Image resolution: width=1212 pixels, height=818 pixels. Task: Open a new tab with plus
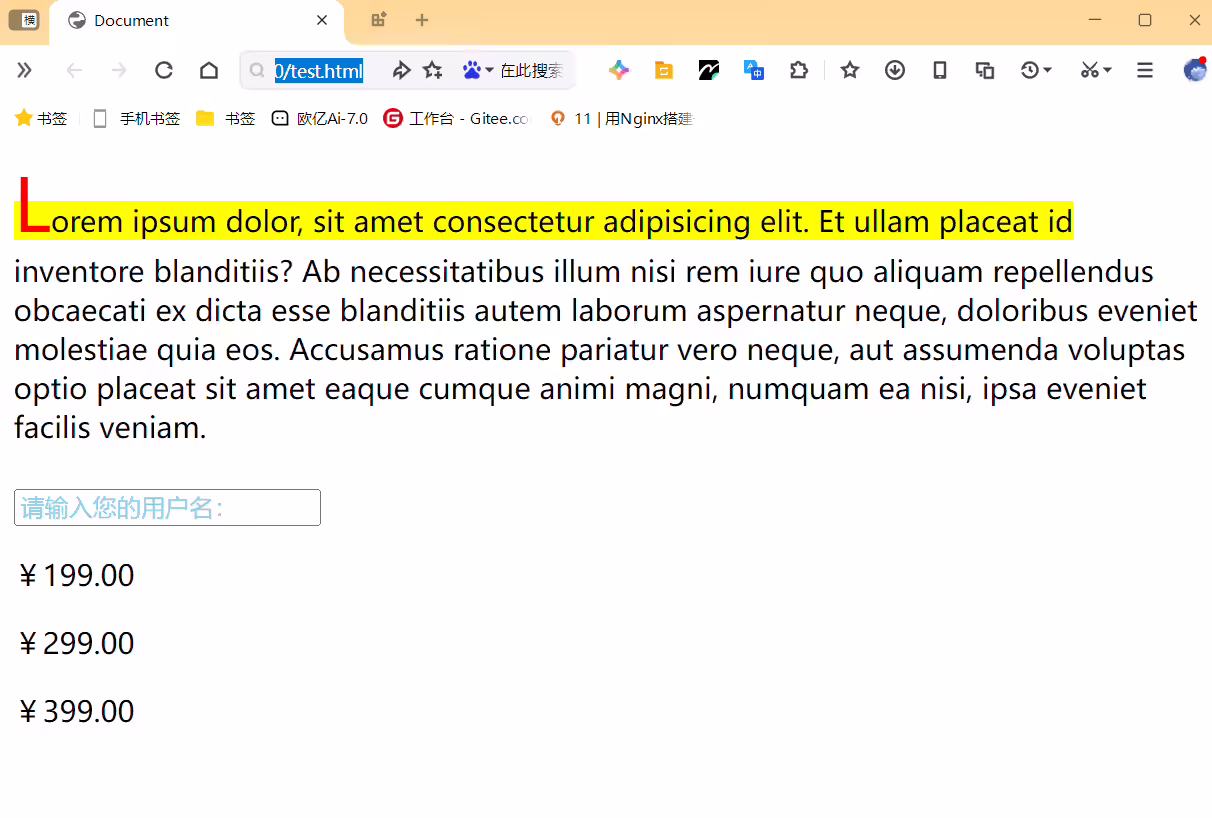tap(422, 20)
